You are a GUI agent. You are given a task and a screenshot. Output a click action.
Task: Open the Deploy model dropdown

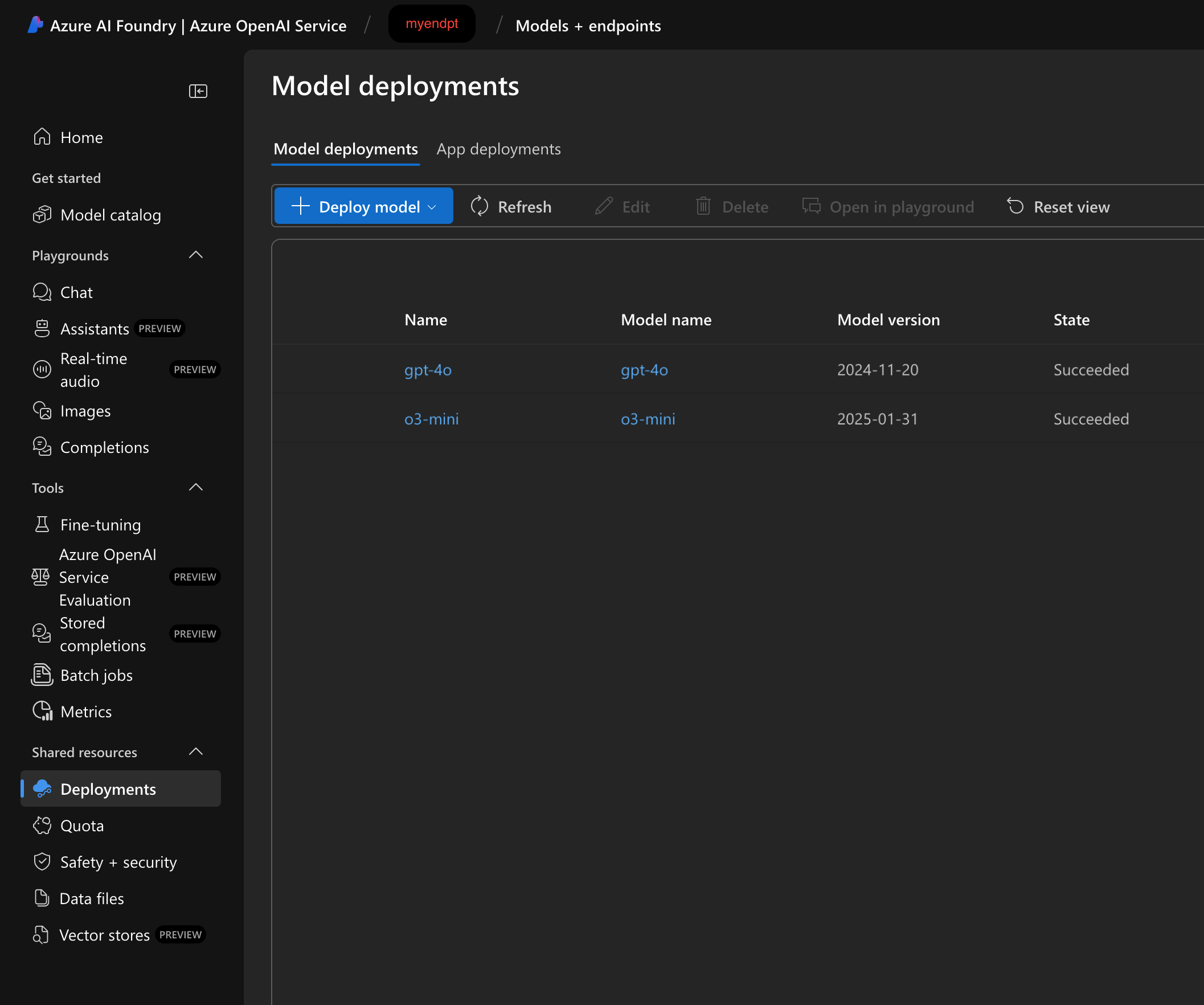pyautogui.click(x=363, y=206)
